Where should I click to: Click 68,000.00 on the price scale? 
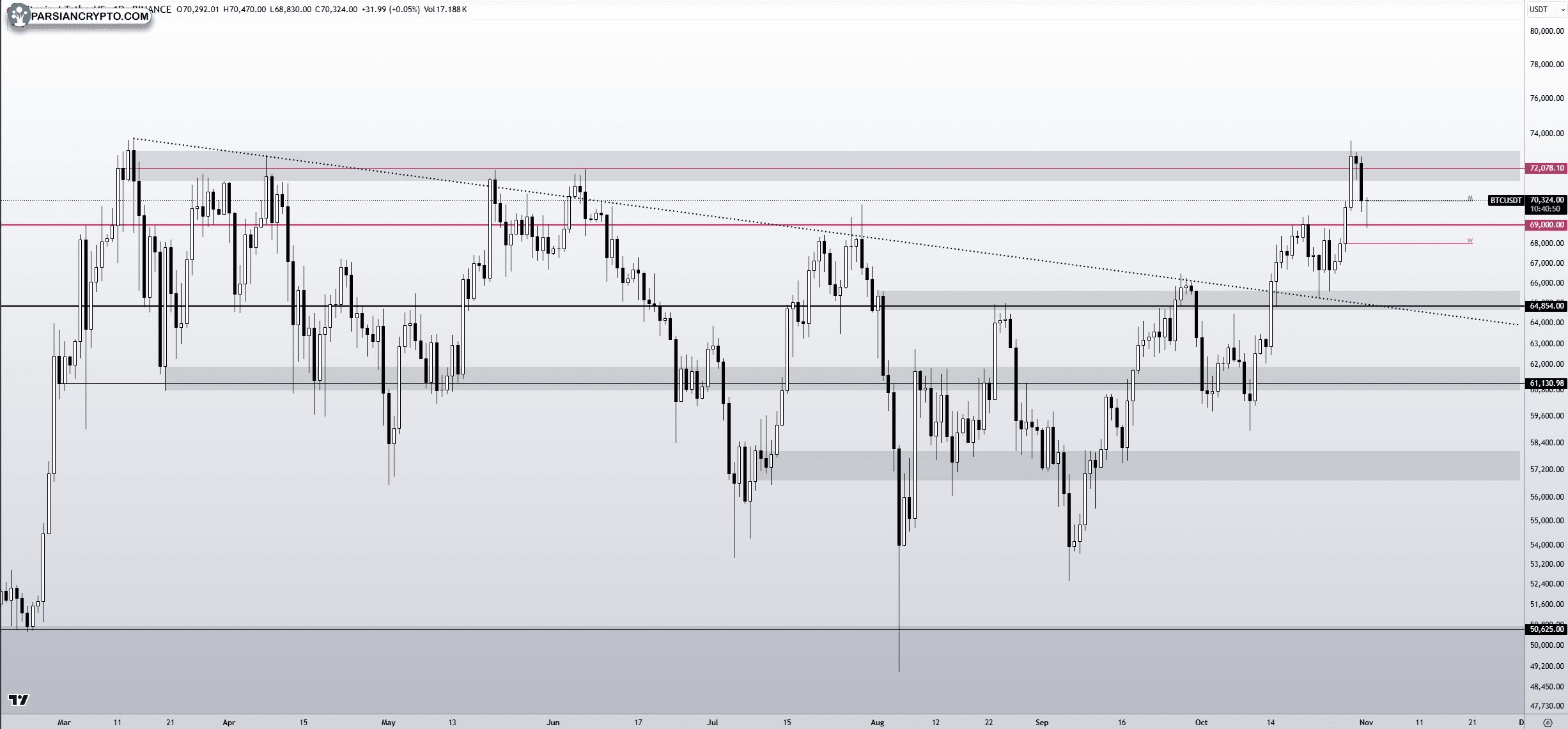tap(1546, 243)
